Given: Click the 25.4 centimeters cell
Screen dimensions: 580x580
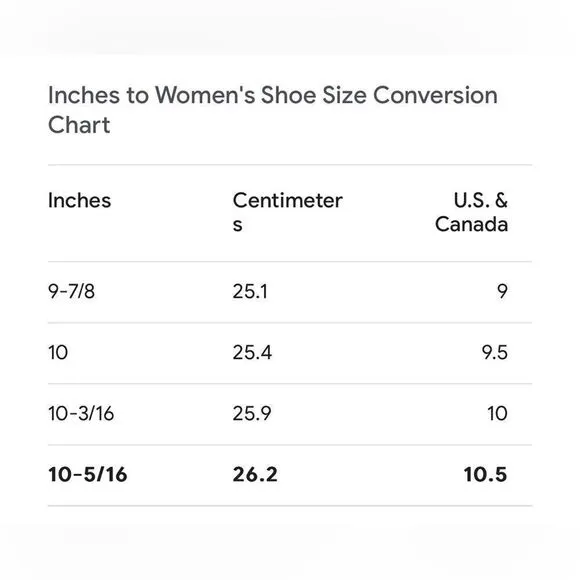Looking at the screenshot, I should pyautogui.click(x=252, y=353).
